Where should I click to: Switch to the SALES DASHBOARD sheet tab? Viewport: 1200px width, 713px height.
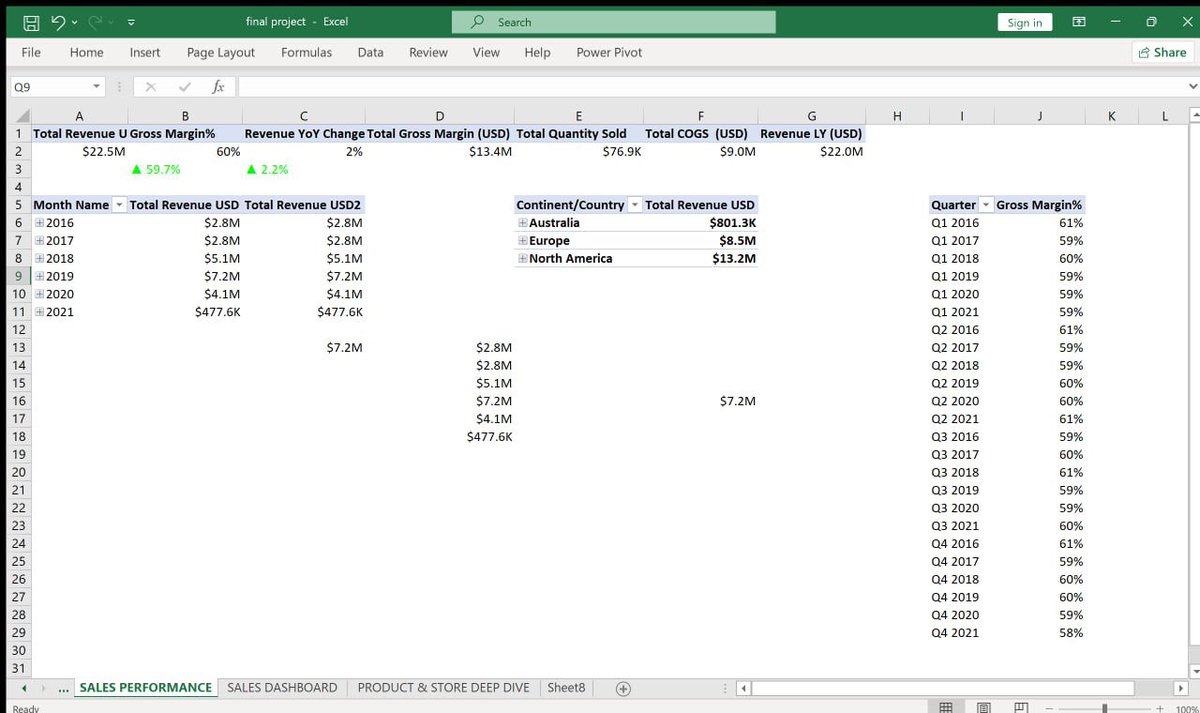pos(281,687)
